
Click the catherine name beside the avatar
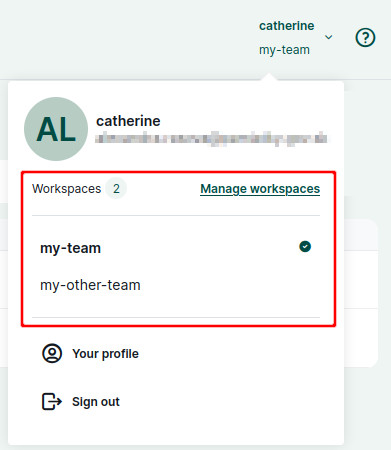click(128, 121)
